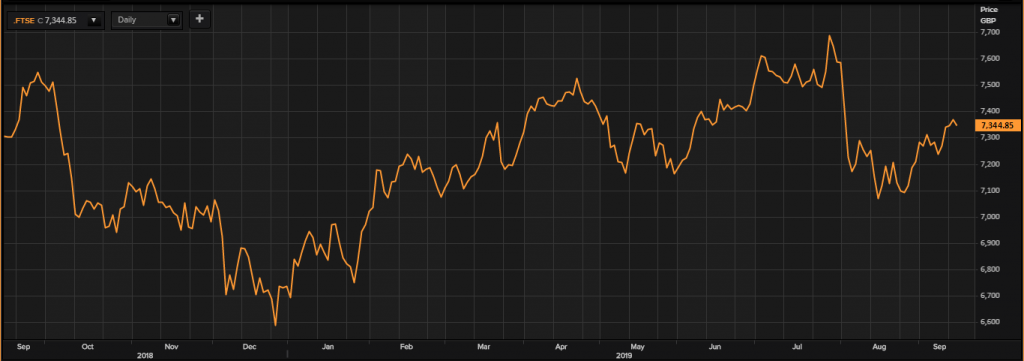The width and height of the screenshot is (1024, 361).
Task: Click the 6,700 price axis label
Action: click(x=991, y=296)
